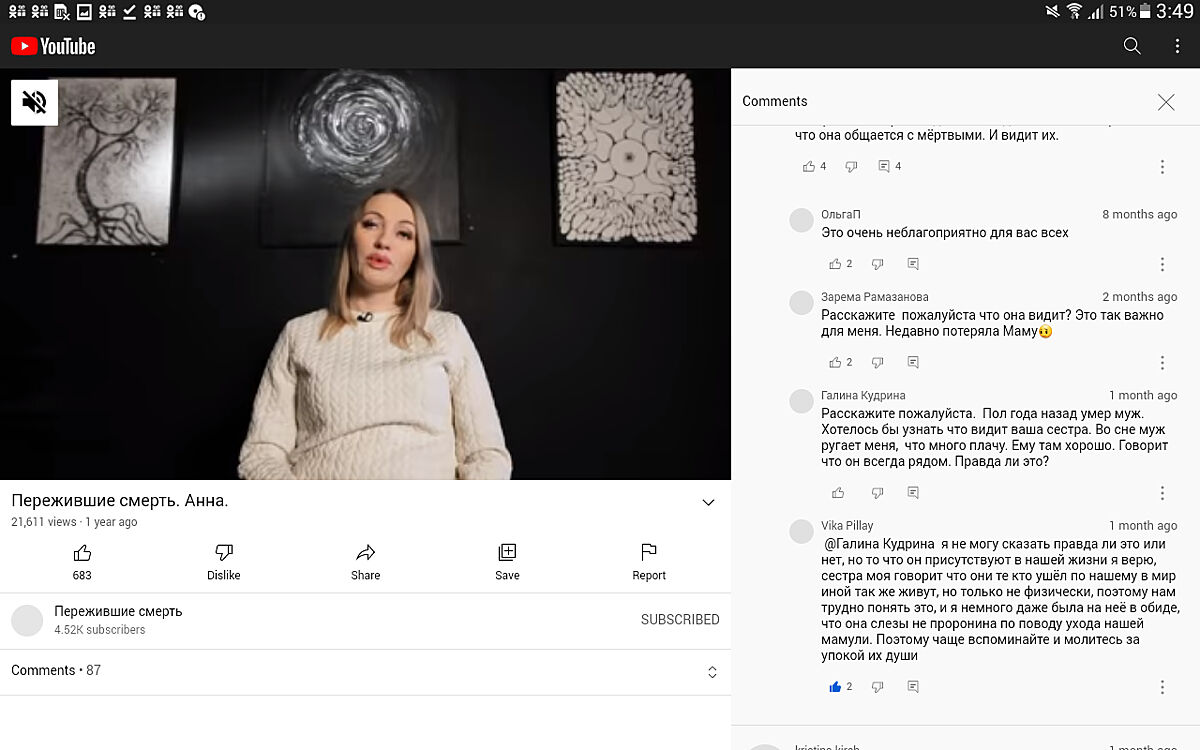1200x750 pixels.
Task: Open options menu for Галина Кудрина's comment
Action: 1162,493
